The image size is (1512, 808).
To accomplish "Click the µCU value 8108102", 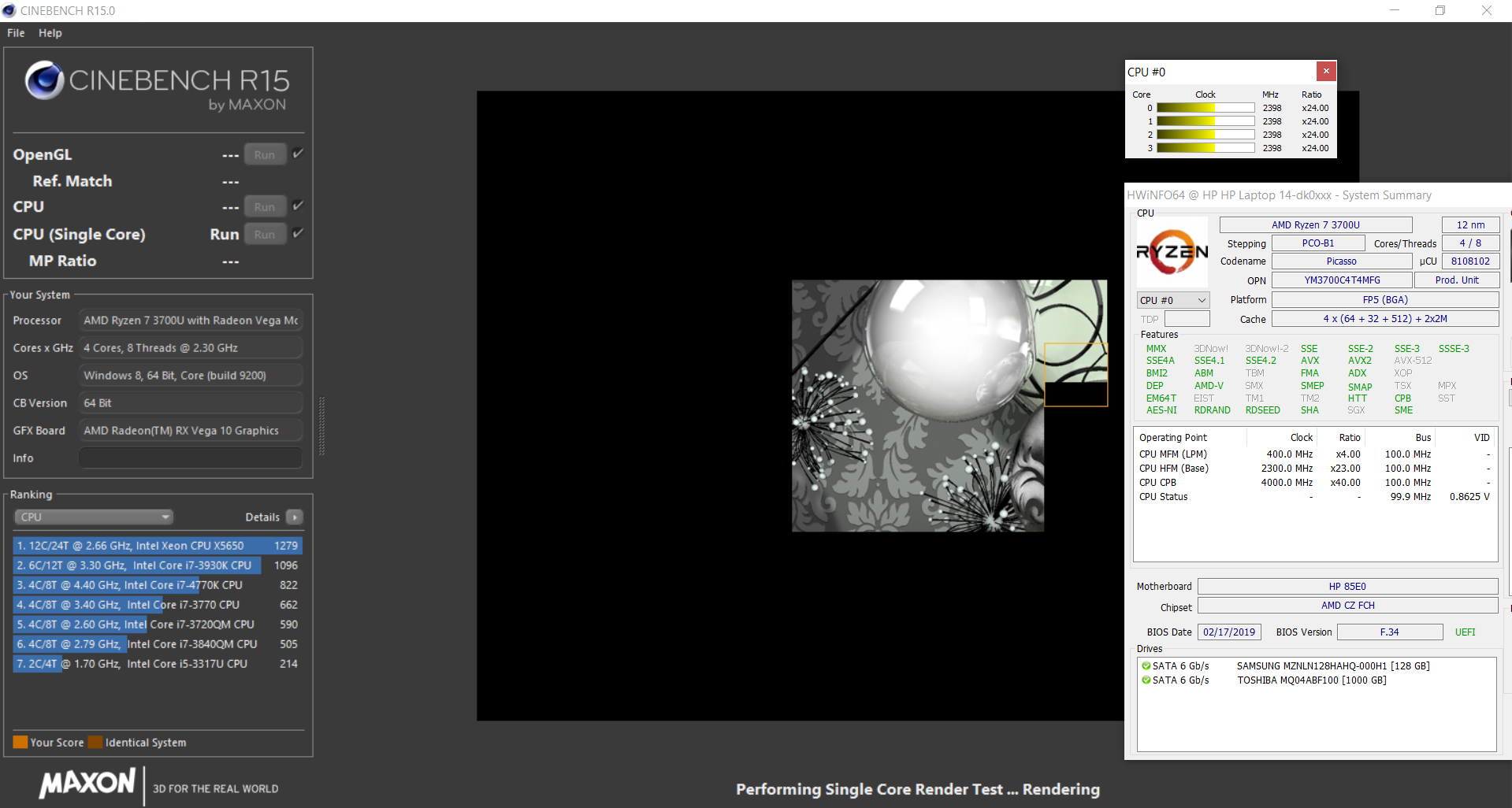I will (1470, 261).
